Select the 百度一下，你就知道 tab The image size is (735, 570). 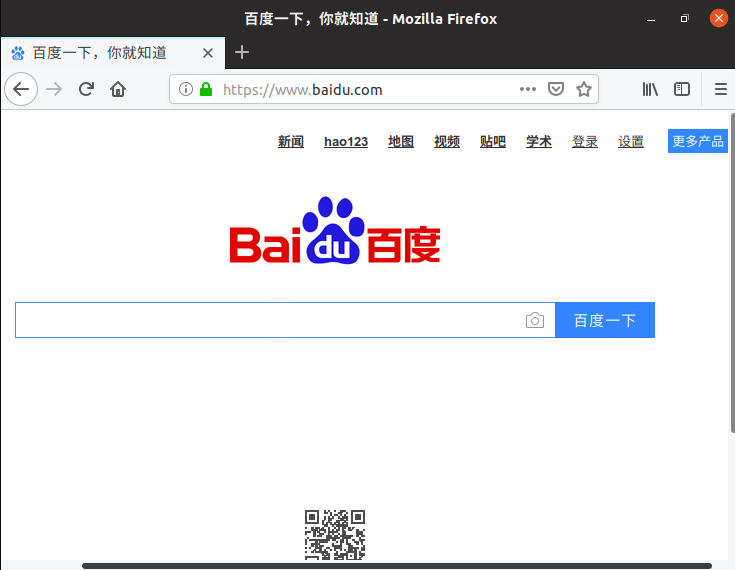tap(113, 53)
